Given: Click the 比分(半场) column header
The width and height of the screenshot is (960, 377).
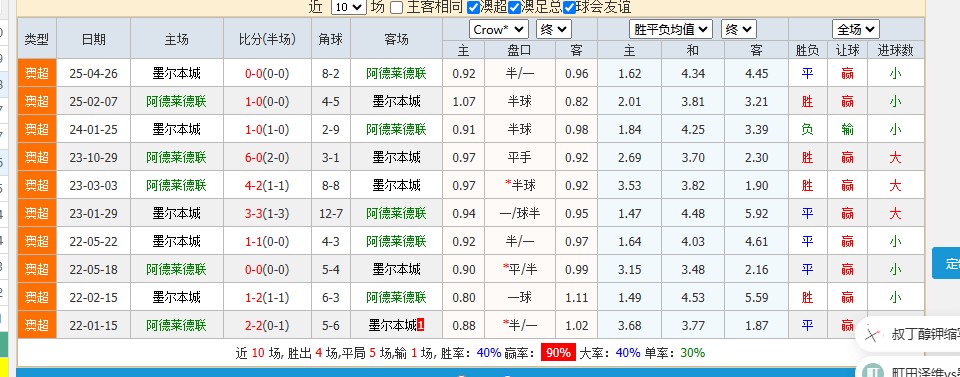Looking at the screenshot, I should point(267,39).
